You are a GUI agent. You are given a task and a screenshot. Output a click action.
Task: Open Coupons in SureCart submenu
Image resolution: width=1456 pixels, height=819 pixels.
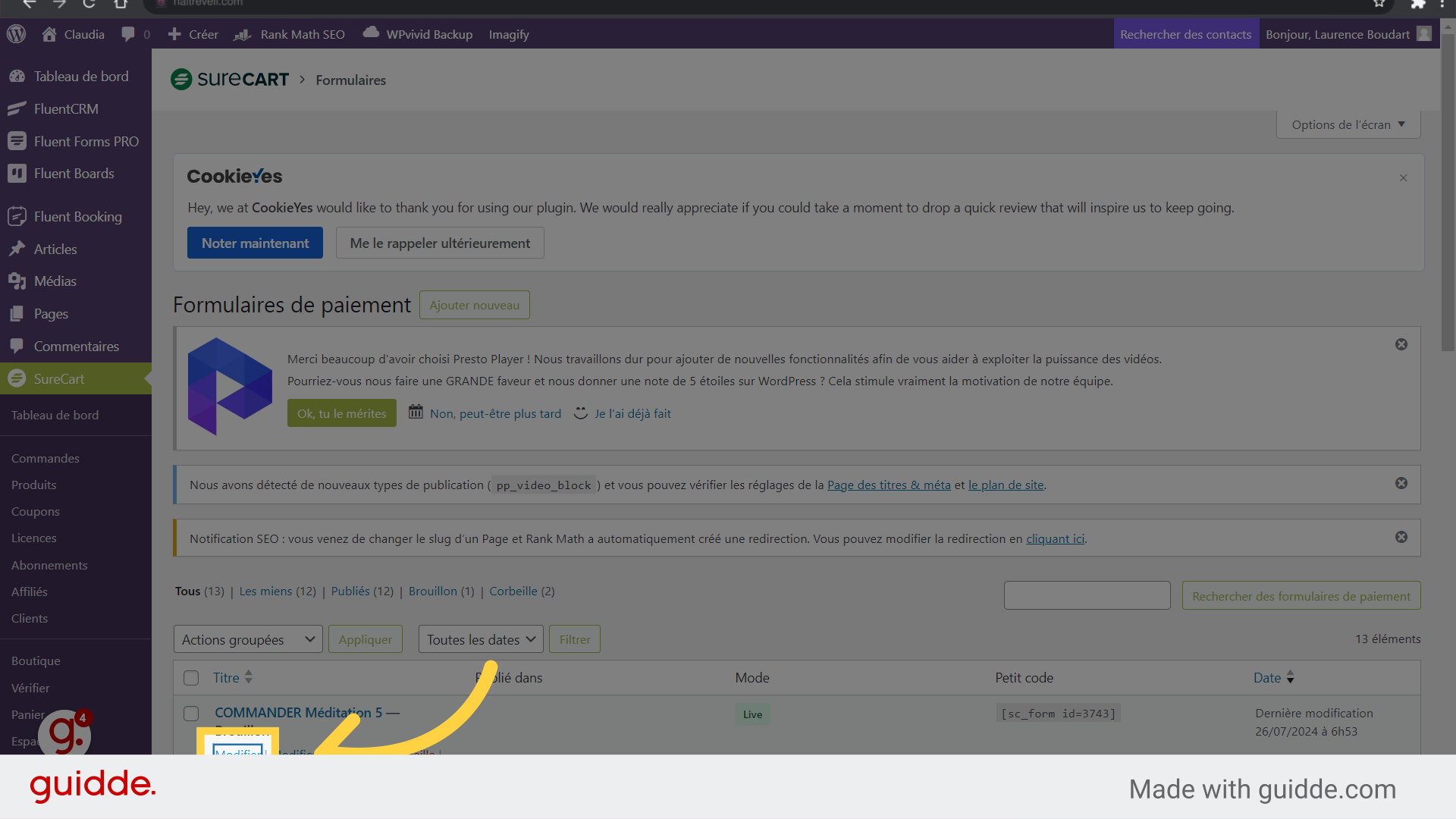point(36,511)
